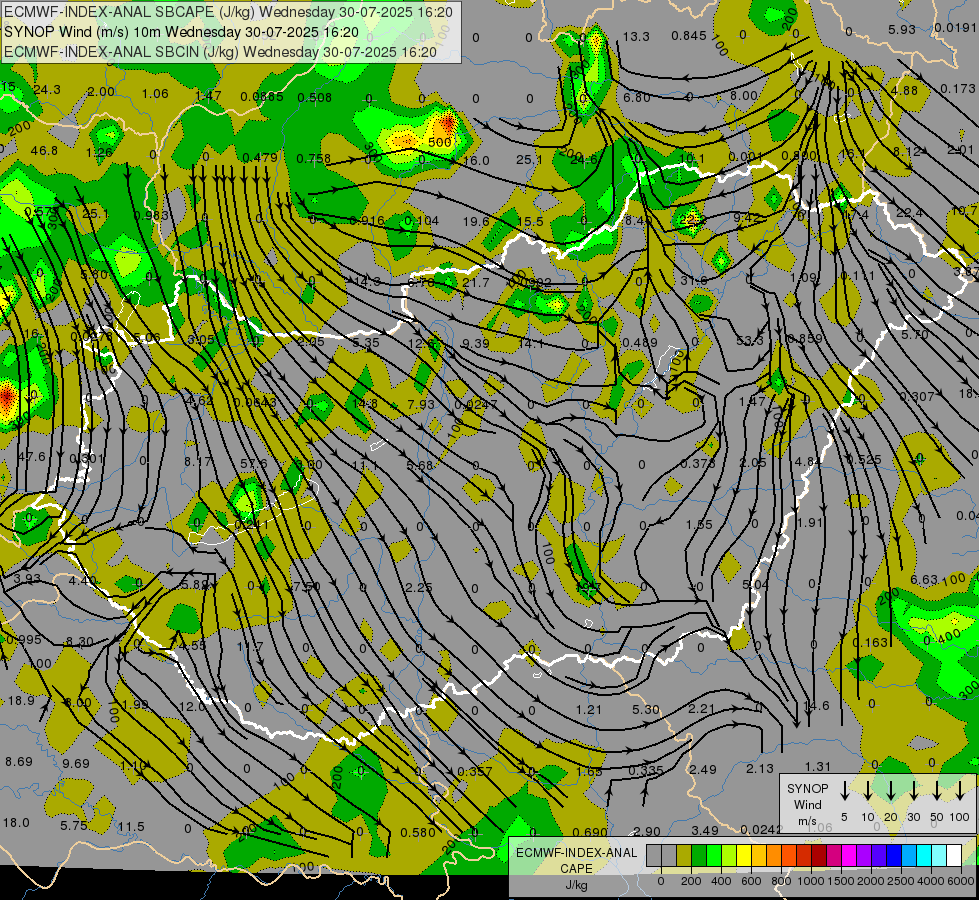The height and width of the screenshot is (900, 979).
Task: Click the 57.6 value on map
Action: coord(253,464)
